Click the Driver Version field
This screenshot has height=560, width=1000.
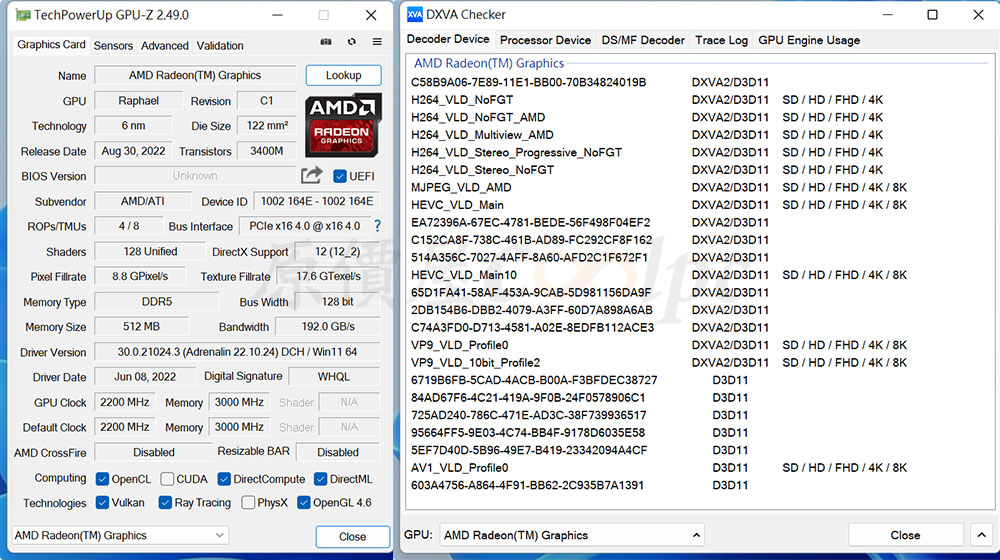click(x=237, y=352)
